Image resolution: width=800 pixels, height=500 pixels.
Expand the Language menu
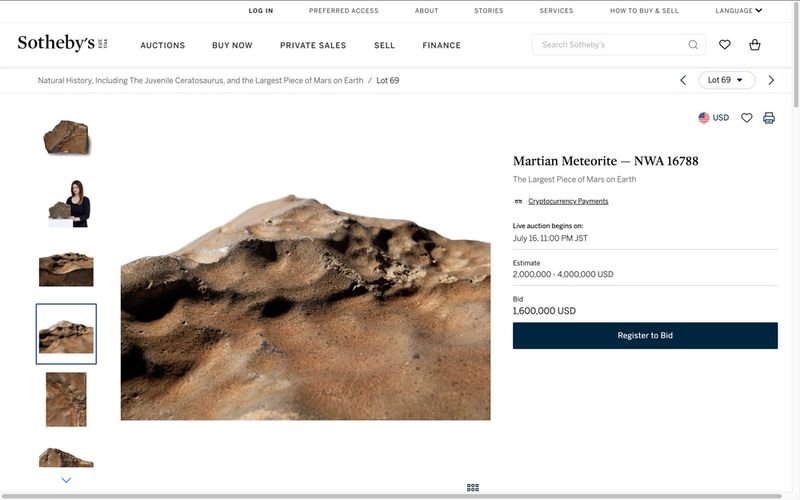(738, 11)
